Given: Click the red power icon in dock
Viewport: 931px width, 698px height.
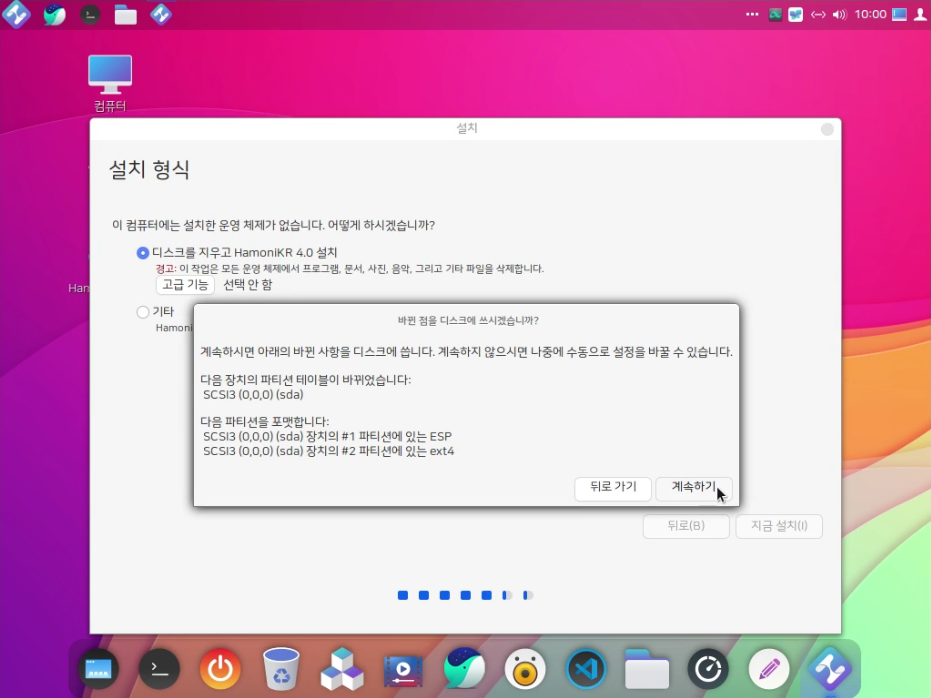Looking at the screenshot, I should click(x=220, y=668).
